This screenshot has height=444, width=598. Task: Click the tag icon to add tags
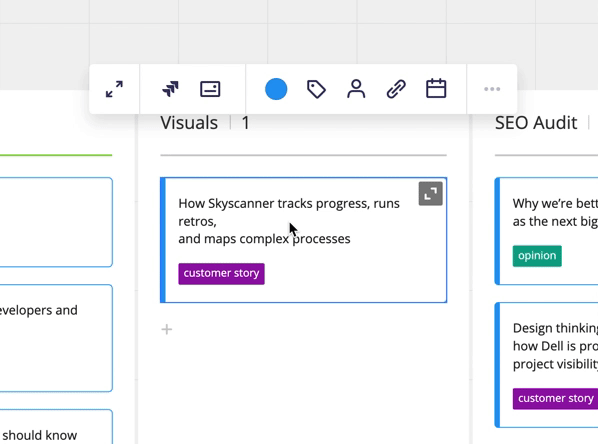click(316, 89)
